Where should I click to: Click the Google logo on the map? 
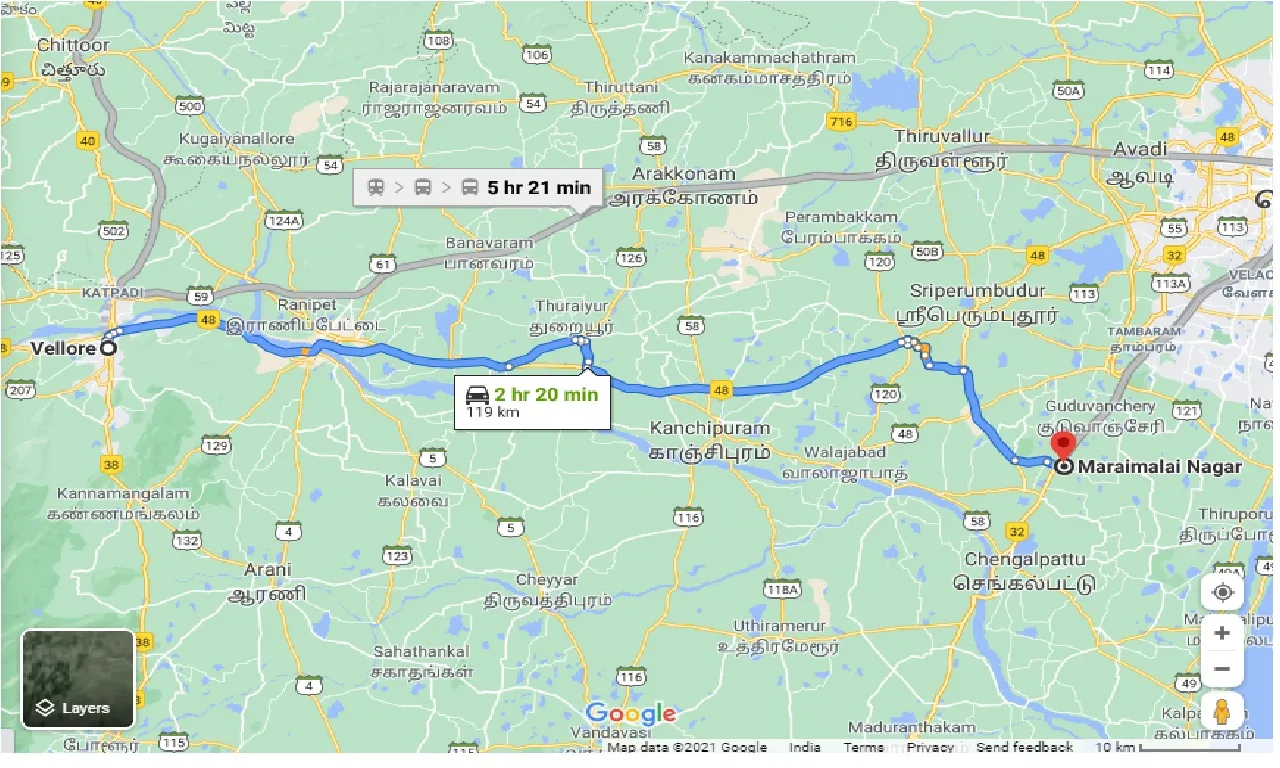[630, 714]
